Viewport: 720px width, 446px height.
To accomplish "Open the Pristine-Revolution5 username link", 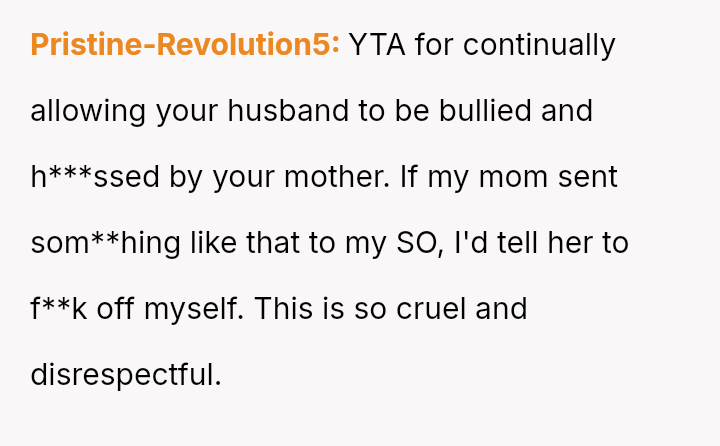I will click(x=185, y=45).
